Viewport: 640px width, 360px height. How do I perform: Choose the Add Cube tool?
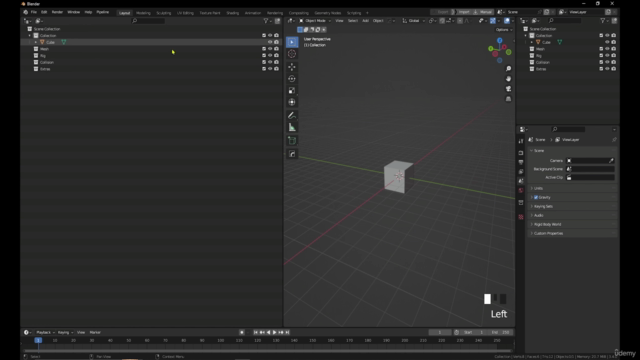click(x=292, y=140)
